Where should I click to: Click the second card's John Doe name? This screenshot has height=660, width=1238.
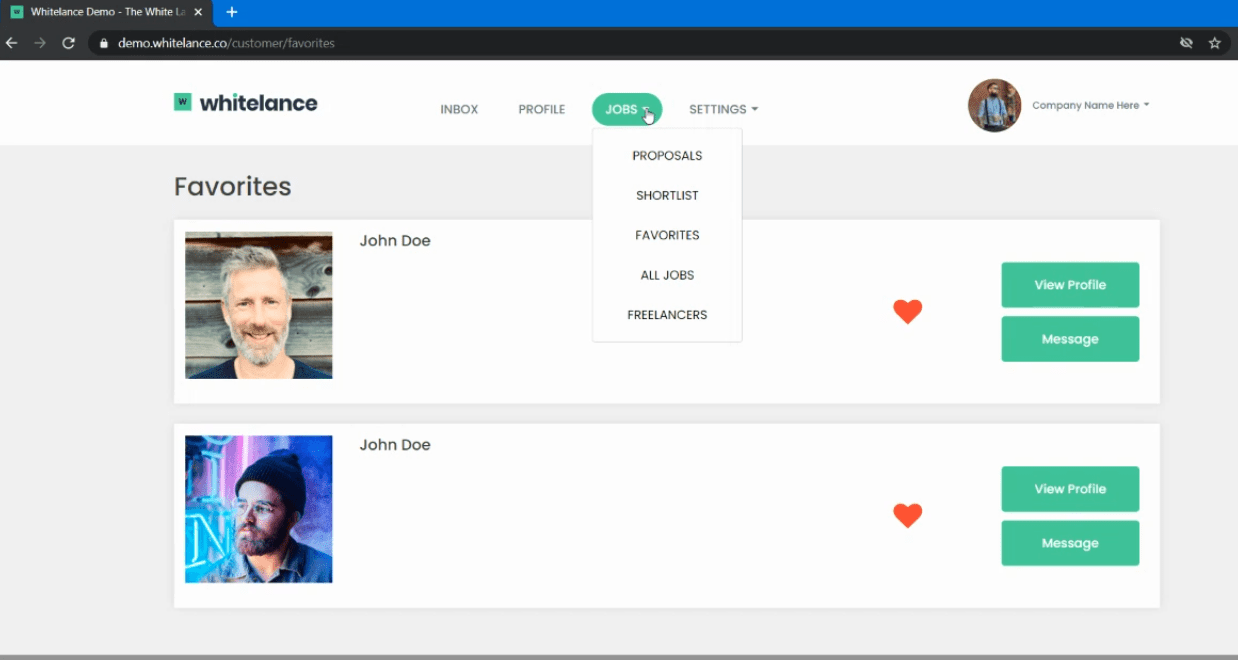[x=395, y=445]
